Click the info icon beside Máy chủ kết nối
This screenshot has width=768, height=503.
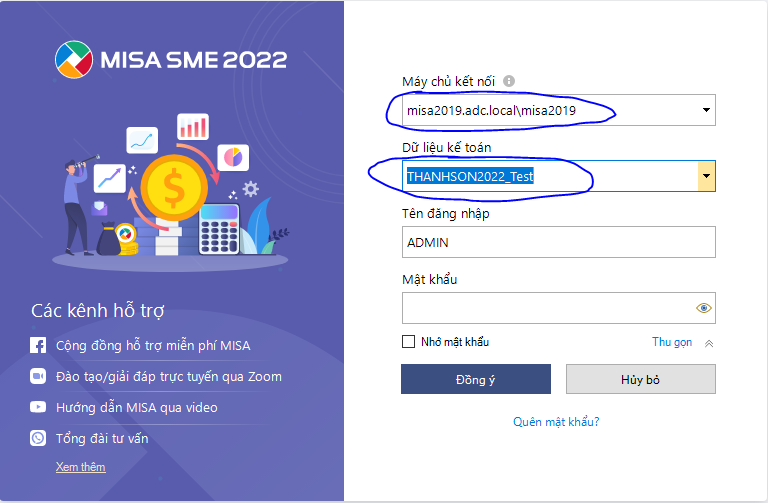point(509,81)
